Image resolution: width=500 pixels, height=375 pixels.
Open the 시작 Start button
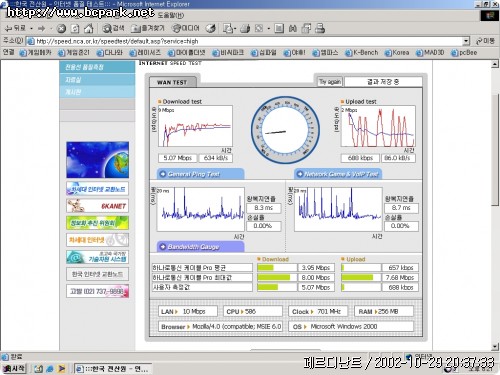14,368
